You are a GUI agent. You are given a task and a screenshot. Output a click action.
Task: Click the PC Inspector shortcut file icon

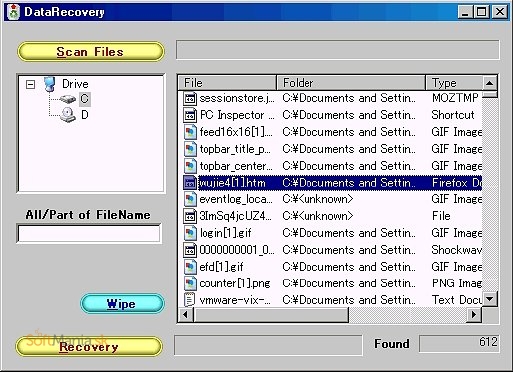point(190,115)
